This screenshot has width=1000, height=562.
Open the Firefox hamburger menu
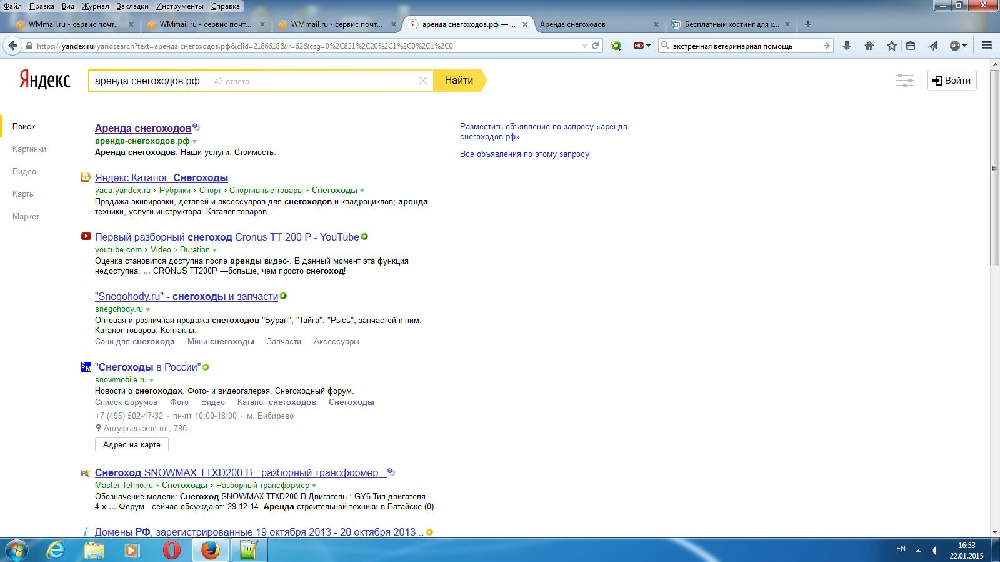[987, 46]
